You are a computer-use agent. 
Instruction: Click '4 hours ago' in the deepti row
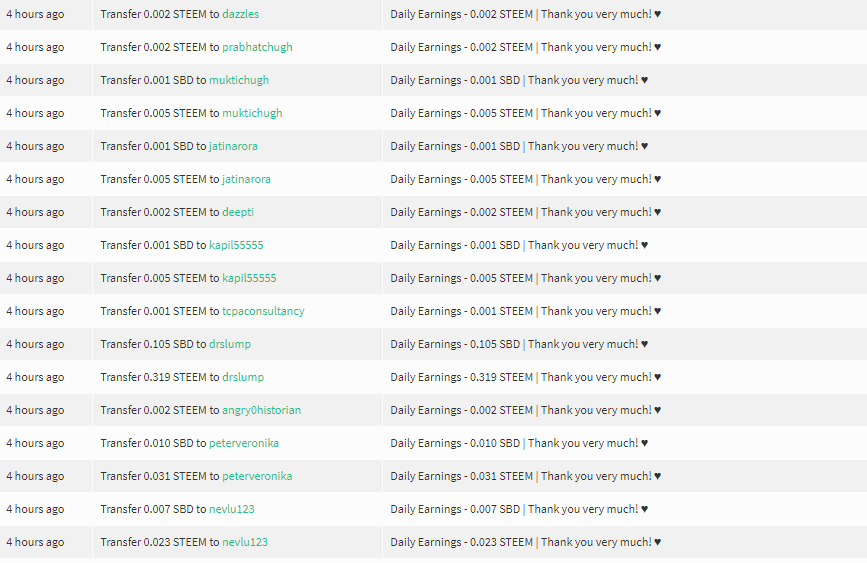[35, 212]
